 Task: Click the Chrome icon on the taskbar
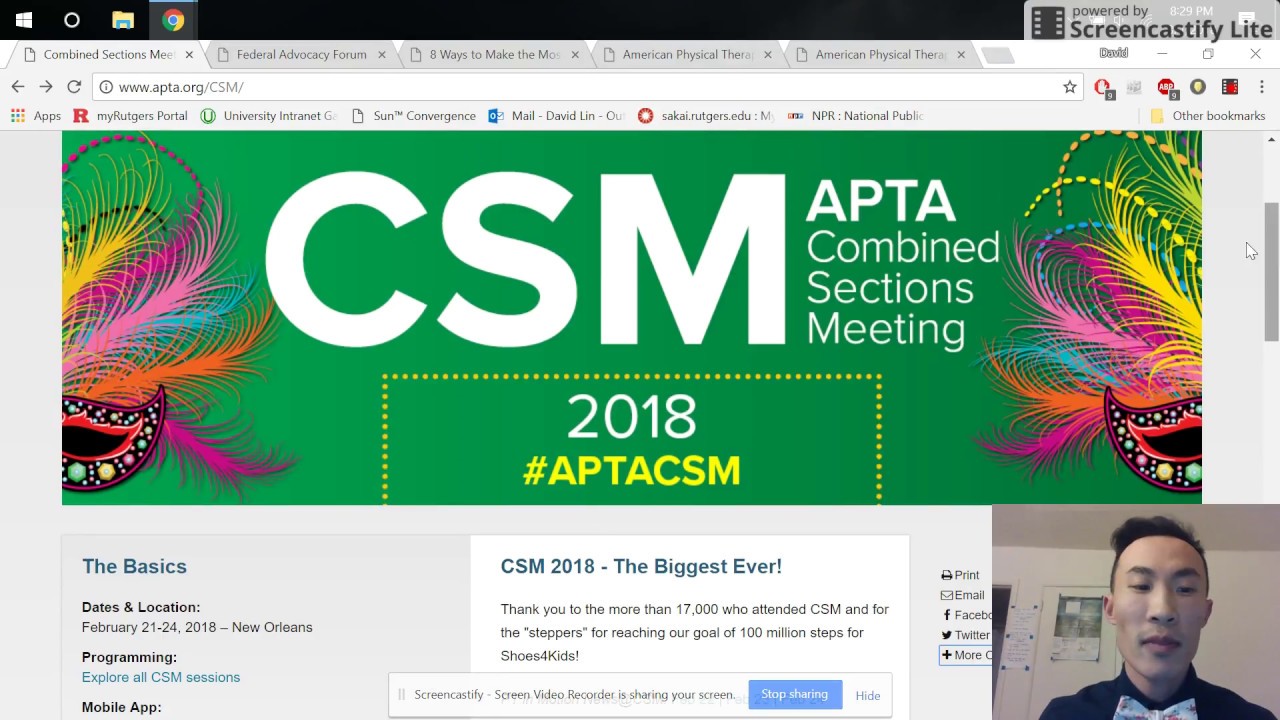[173, 20]
